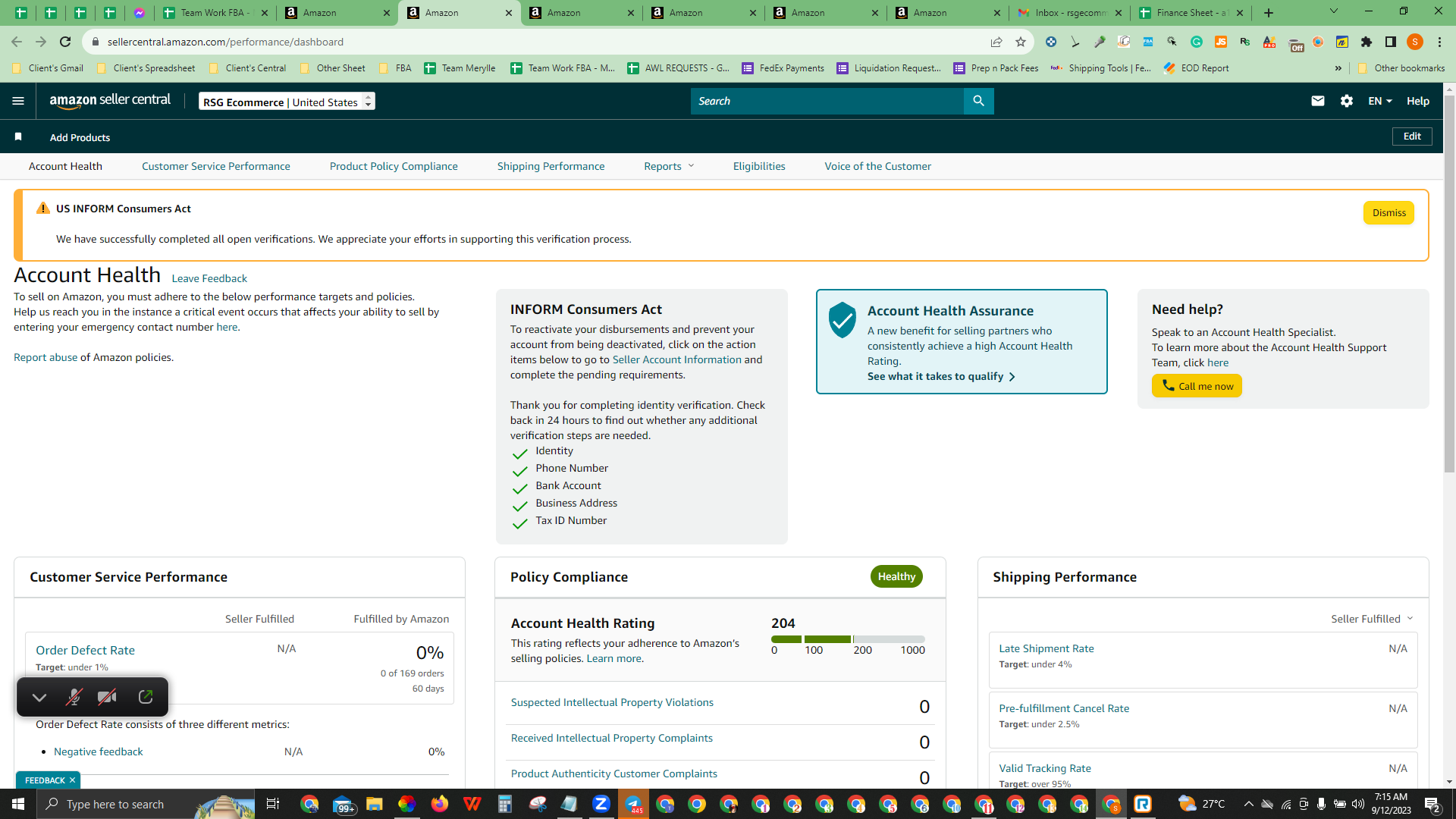Screen dimensions: 1456x819
Task: Click the muted microphone icon in call overlay
Action: (x=74, y=697)
